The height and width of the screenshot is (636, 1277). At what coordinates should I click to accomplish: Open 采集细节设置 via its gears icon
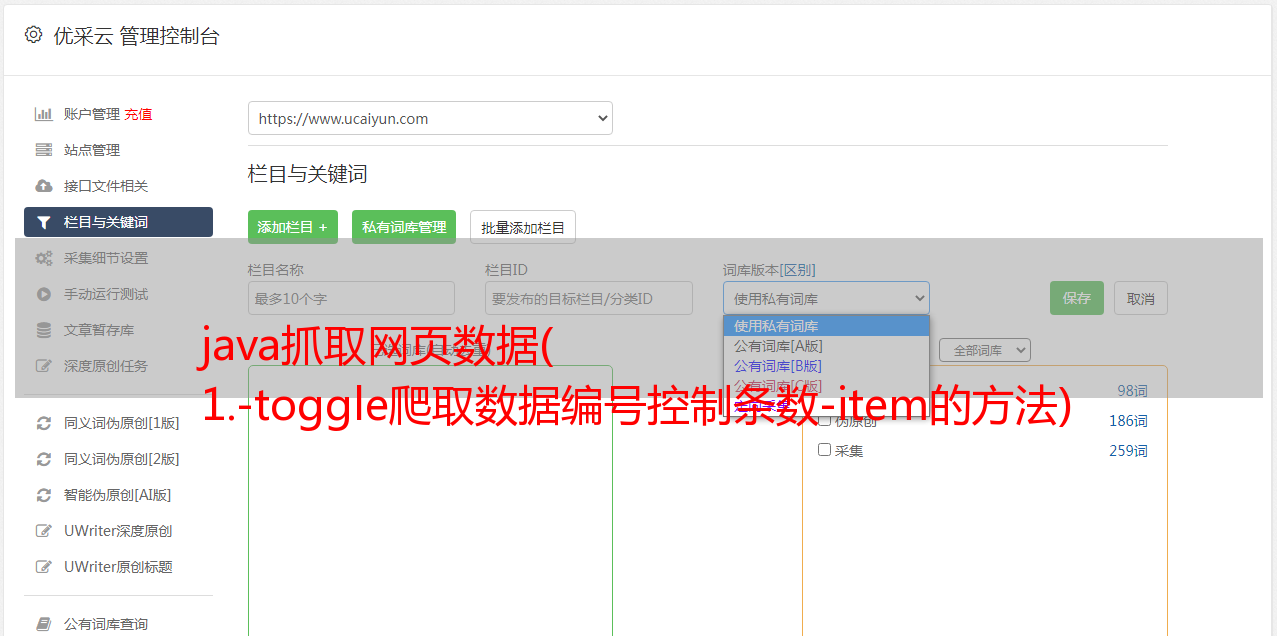[44, 258]
